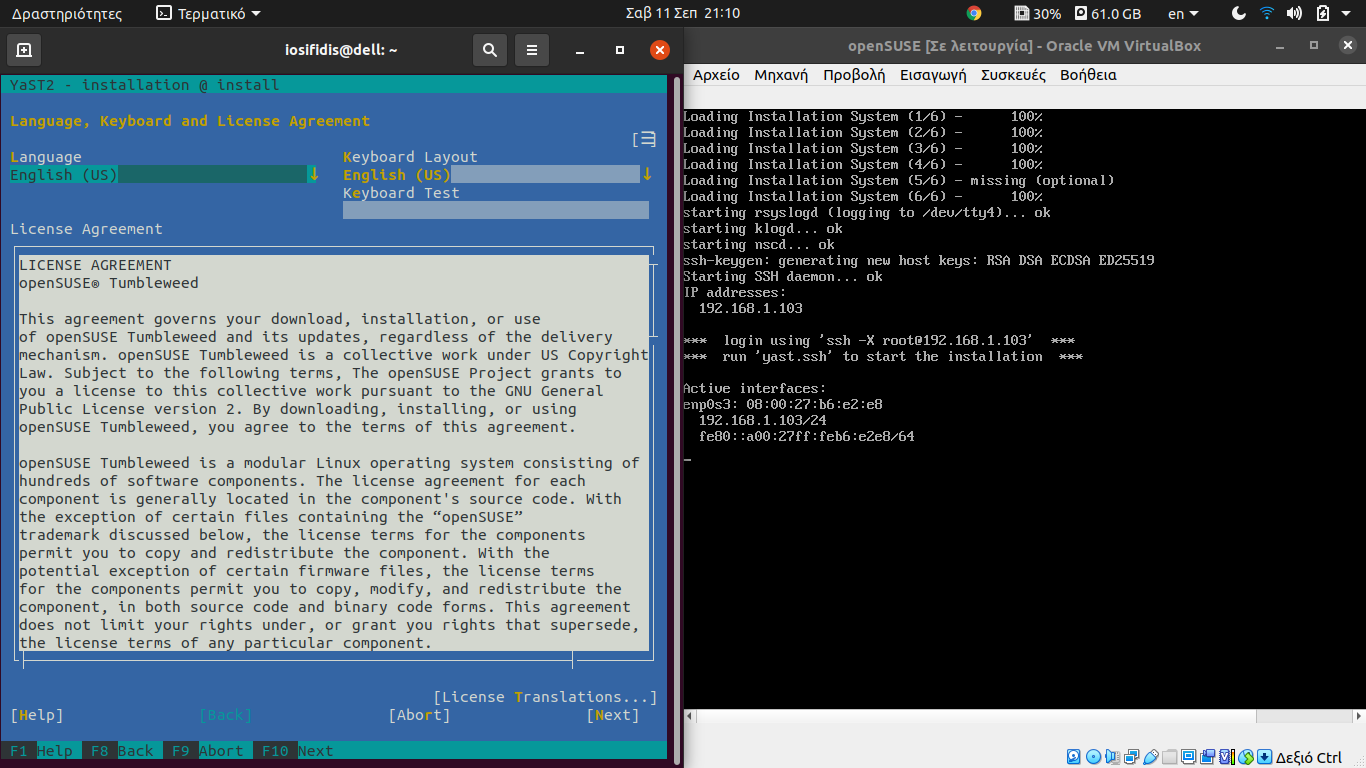This screenshot has width=1366, height=768.
Task: Open the Μηχανή menu in VirtualBox
Action: tap(781, 75)
